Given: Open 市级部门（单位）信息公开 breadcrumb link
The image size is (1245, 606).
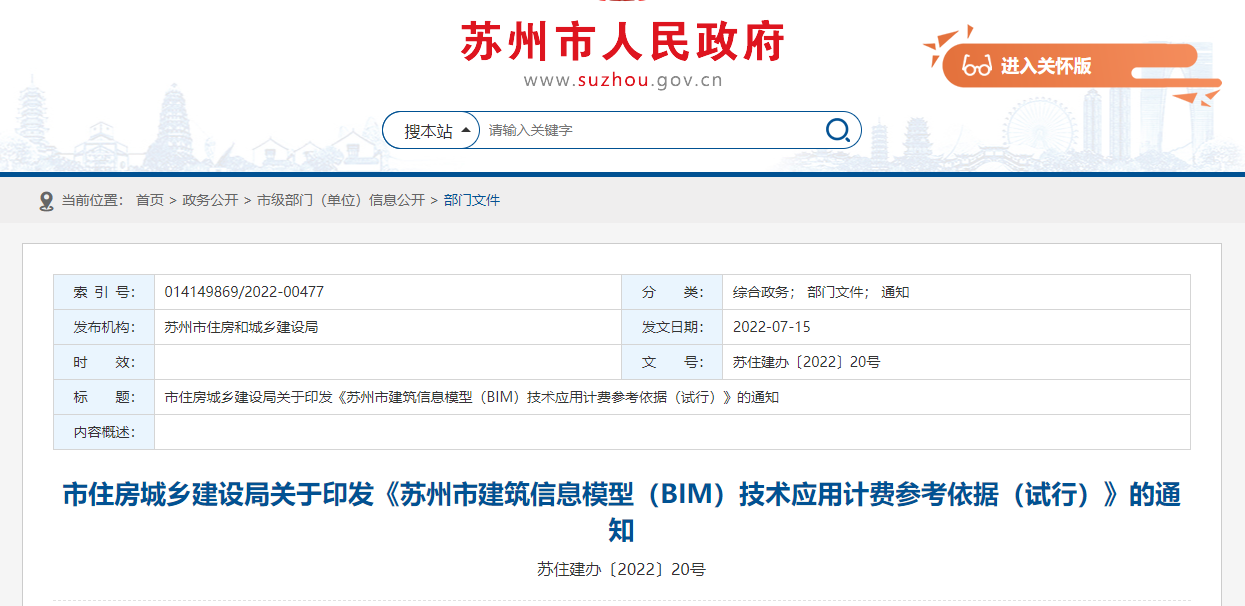Looking at the screenshot, I should coord(341,200).
